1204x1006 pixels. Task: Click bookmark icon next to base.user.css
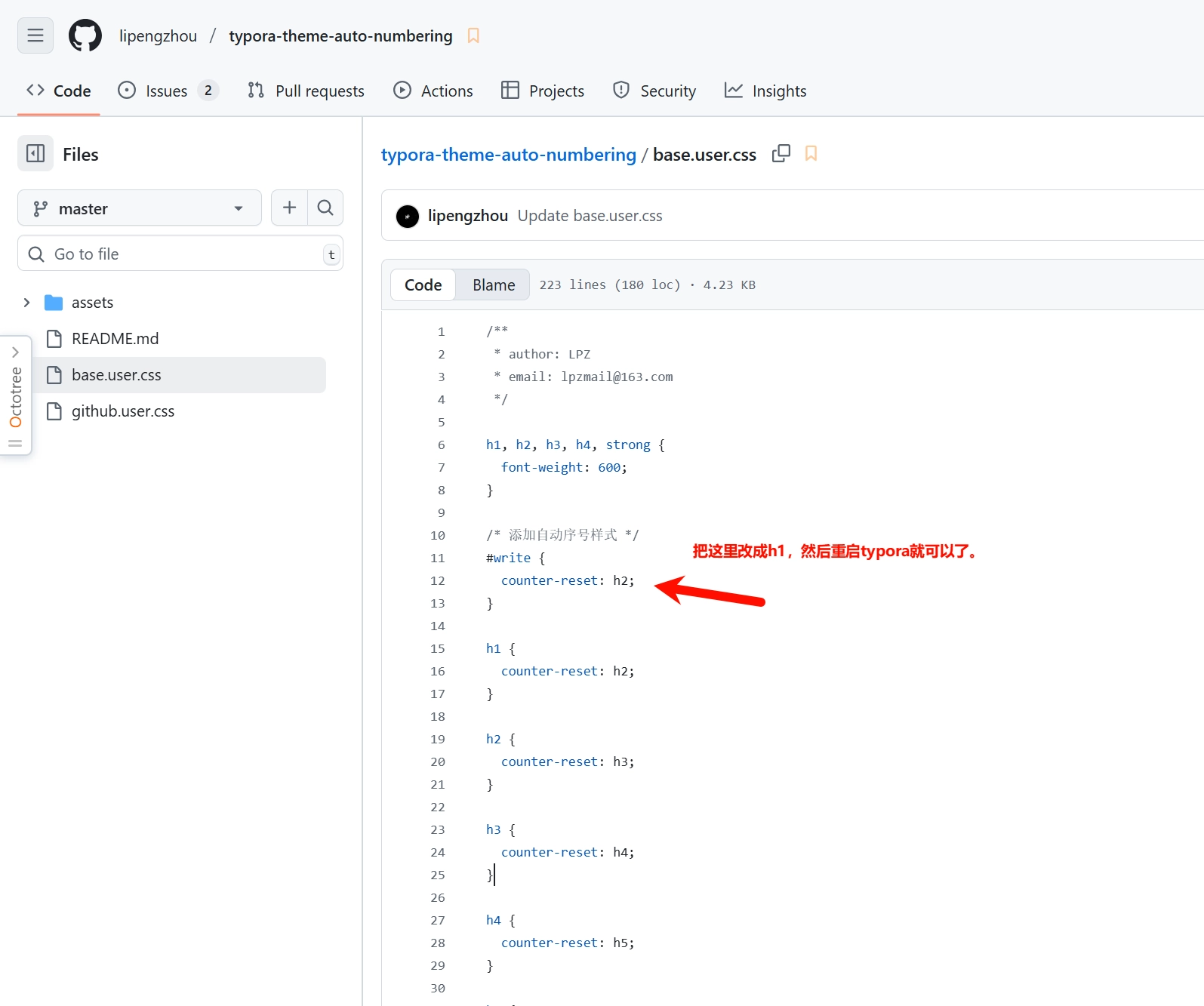(811, 154)
